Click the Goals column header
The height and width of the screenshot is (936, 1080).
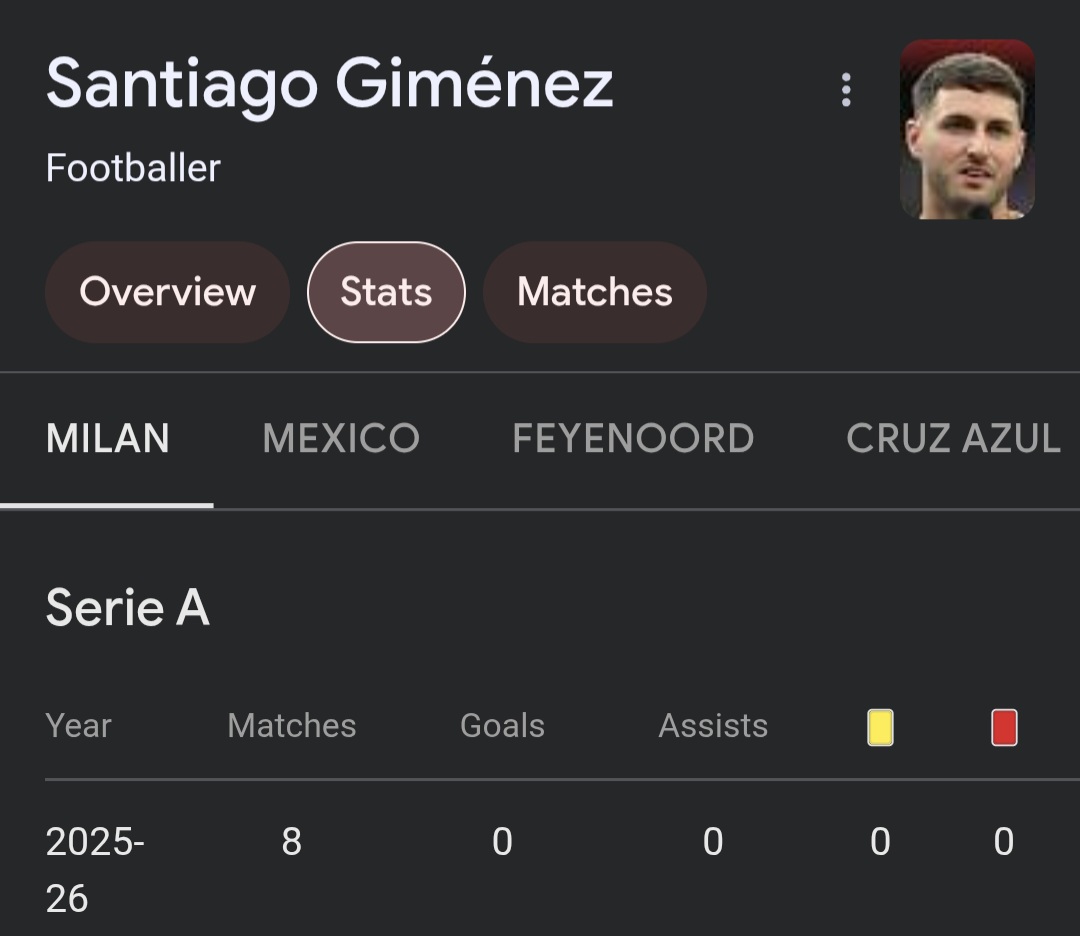click(502, 726)
